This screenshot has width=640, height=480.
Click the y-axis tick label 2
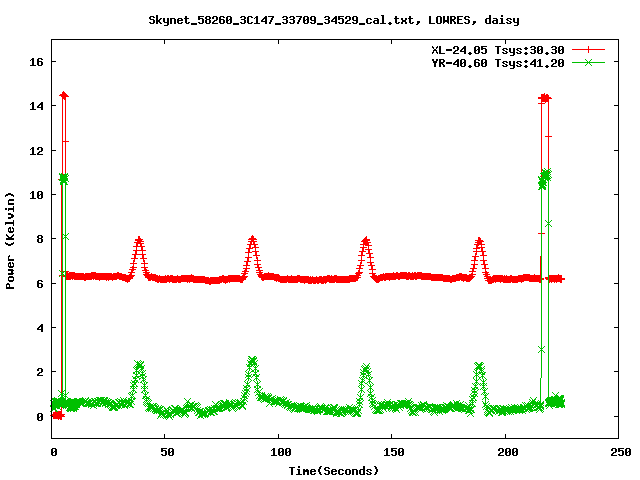click(40, 372)
